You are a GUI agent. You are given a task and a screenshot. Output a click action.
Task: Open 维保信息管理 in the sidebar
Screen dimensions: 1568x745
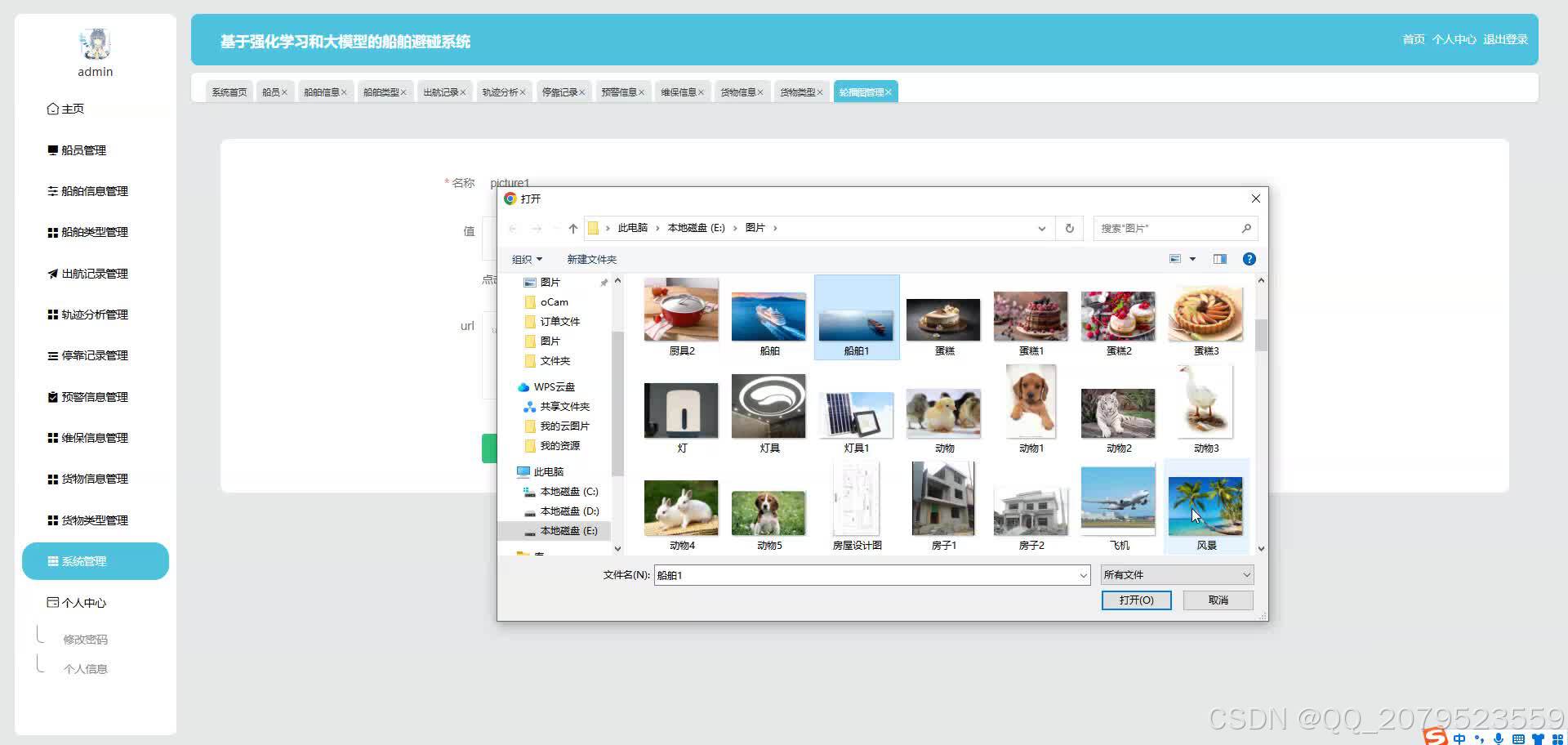88,438
